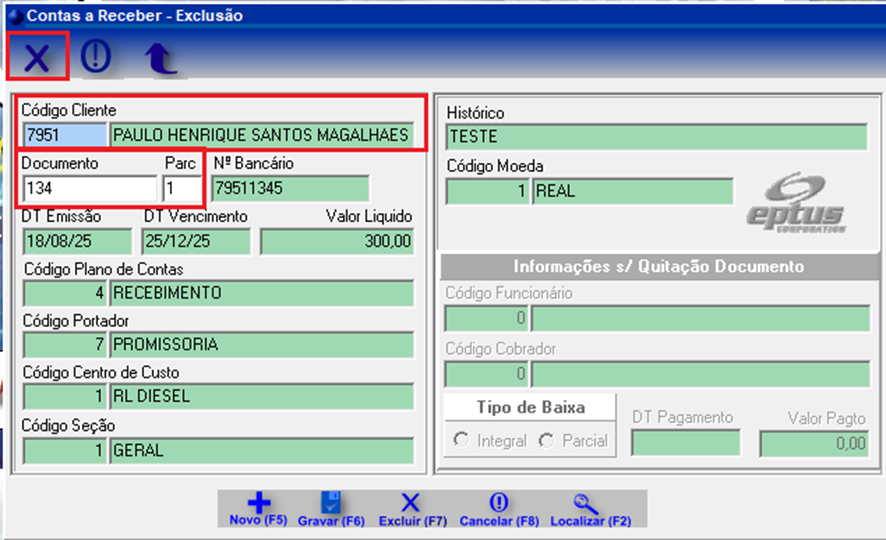Click the DT Emissão date field

tap(76, 241)
